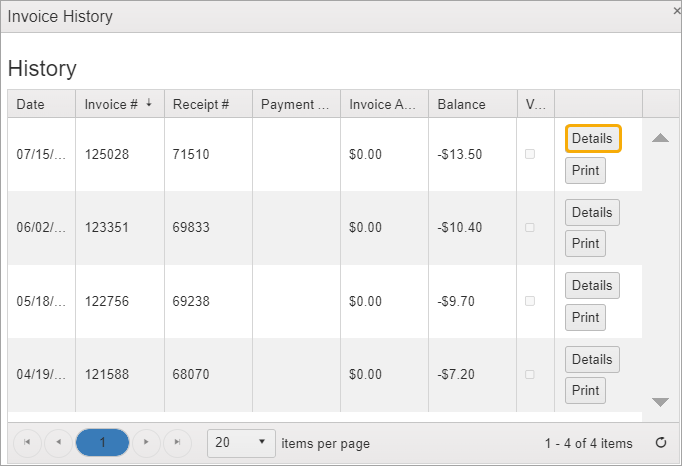Select page 1 in the pager
The height and width of the screenshot is (466, 682).
[102, 442]
